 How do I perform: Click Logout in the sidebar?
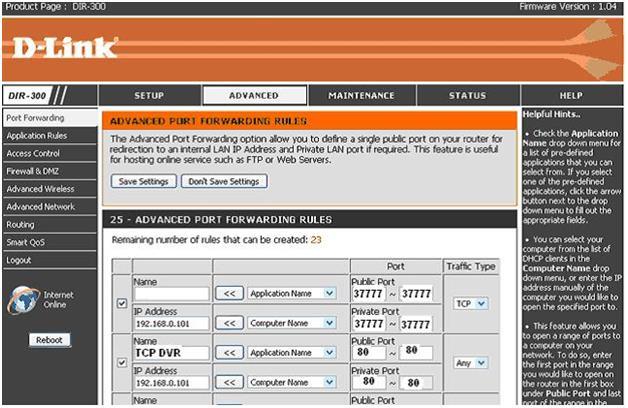(50, 260)
